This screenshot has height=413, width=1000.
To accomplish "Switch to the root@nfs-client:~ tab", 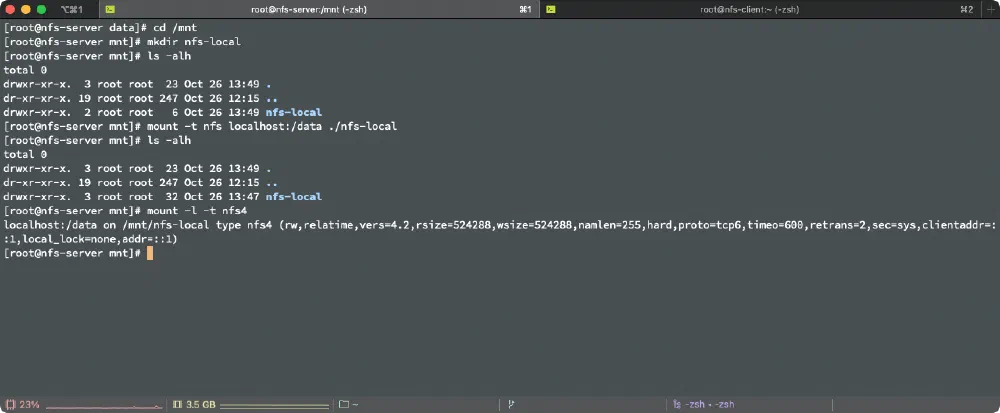I will pyautogui.click(x=758, y=9).
